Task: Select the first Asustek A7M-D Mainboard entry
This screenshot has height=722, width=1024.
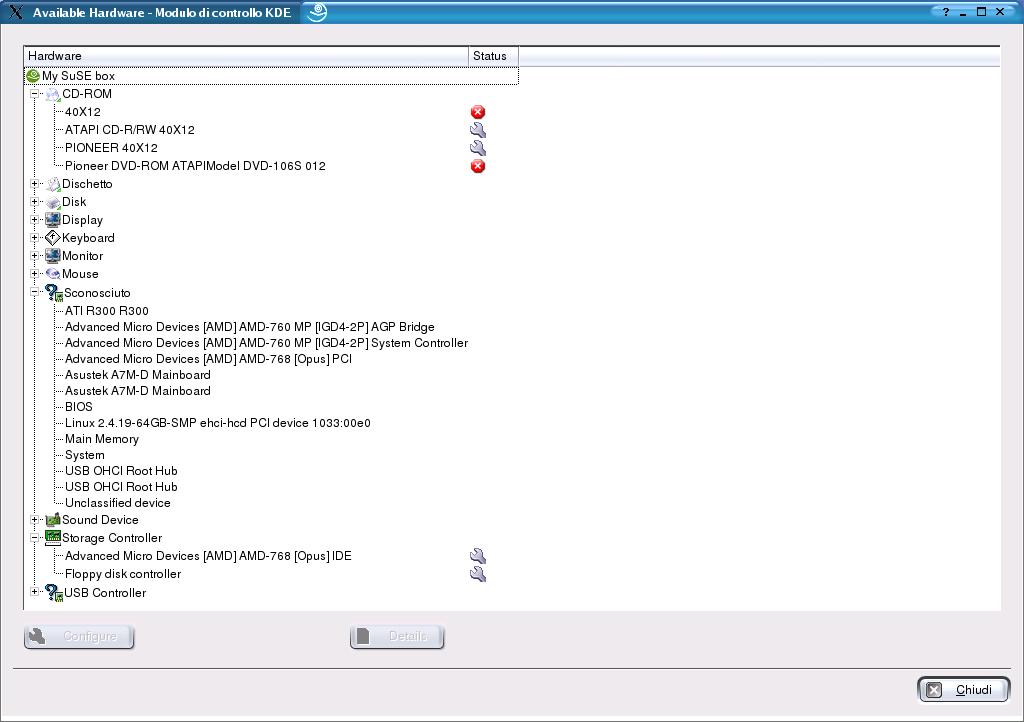Action: pos(138,375)
